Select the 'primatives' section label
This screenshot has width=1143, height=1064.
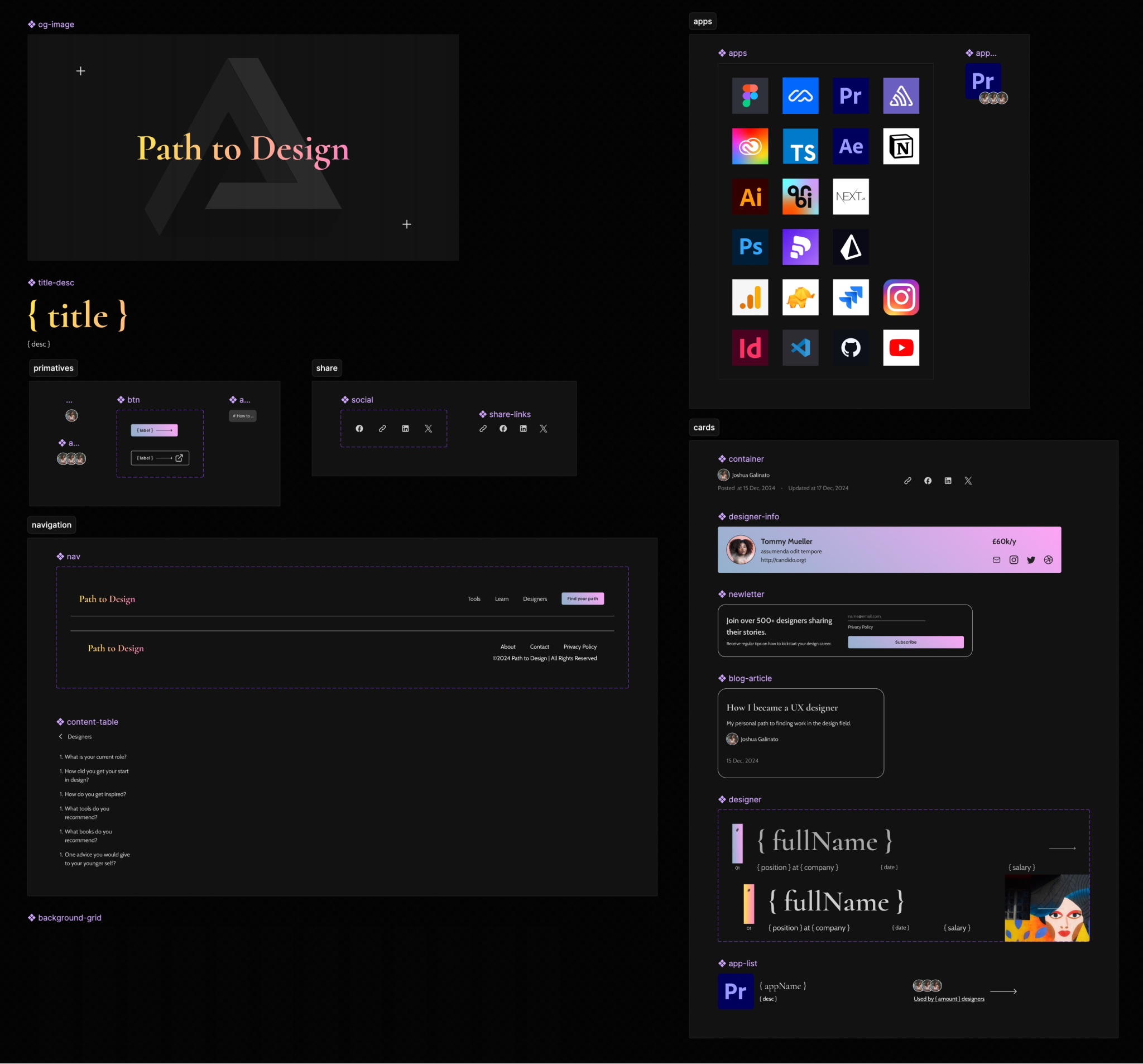point(54,368)
